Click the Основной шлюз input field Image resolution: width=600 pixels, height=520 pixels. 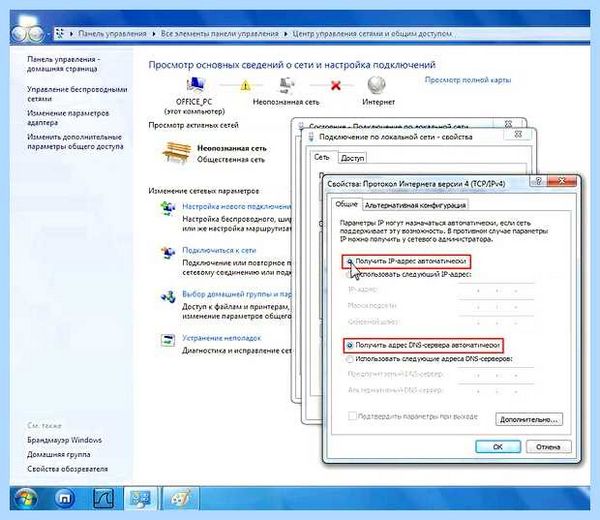(496, 323)
